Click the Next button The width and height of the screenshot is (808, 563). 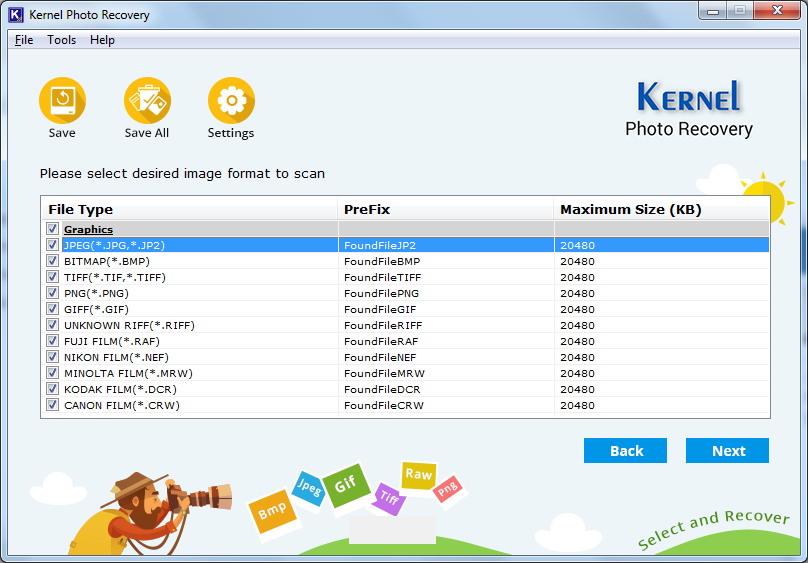pos(727,451)
